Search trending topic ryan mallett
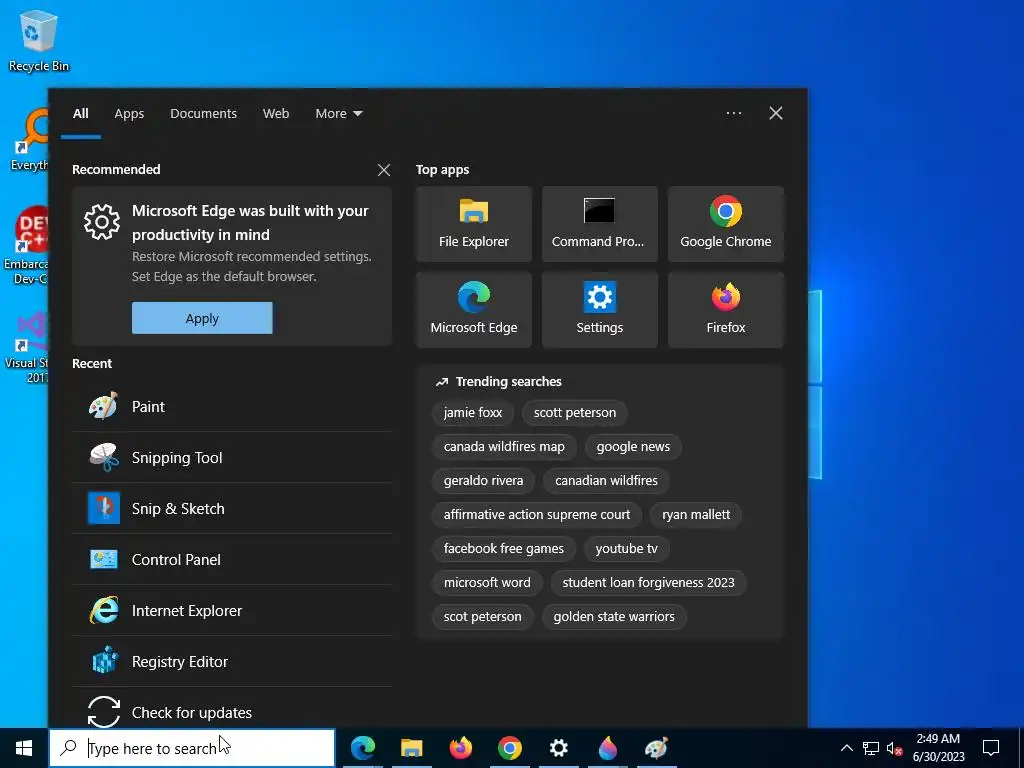Viewport: 1024px width, 768px height. [696, 515]
